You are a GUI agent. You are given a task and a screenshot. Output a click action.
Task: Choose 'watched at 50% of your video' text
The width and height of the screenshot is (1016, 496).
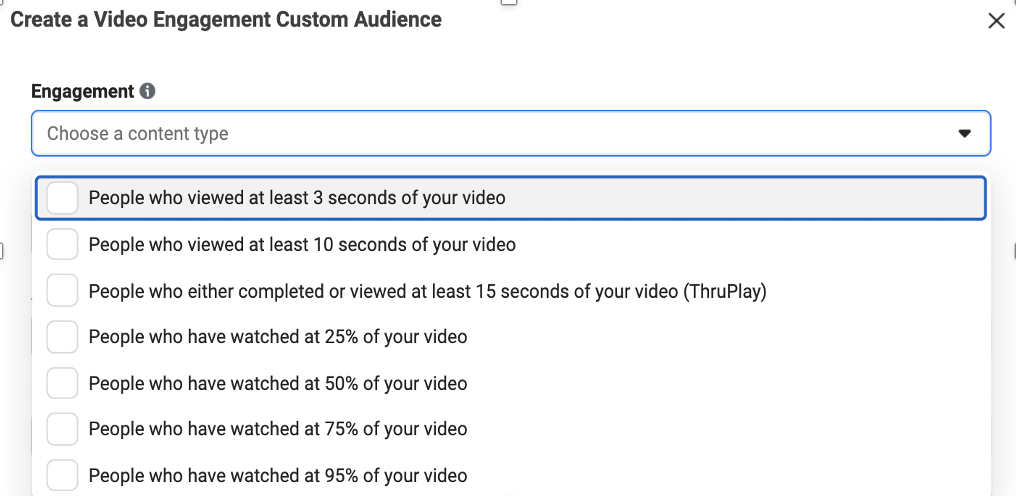pos(277,383)
